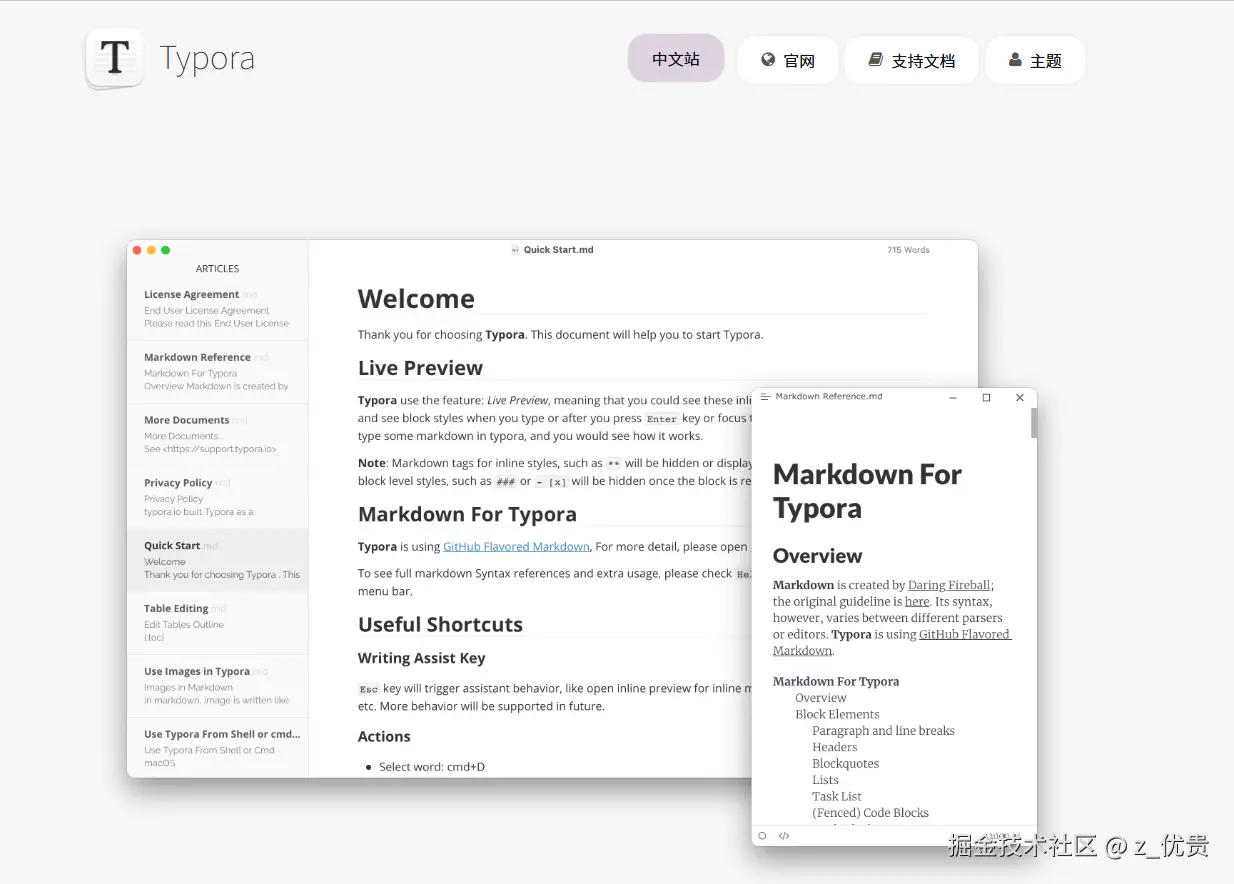The width and height of the screenshot is (1234, 884).
Task: Jump to Block Elements in contents
Action: pyautogui.click(x=837, y=714)
